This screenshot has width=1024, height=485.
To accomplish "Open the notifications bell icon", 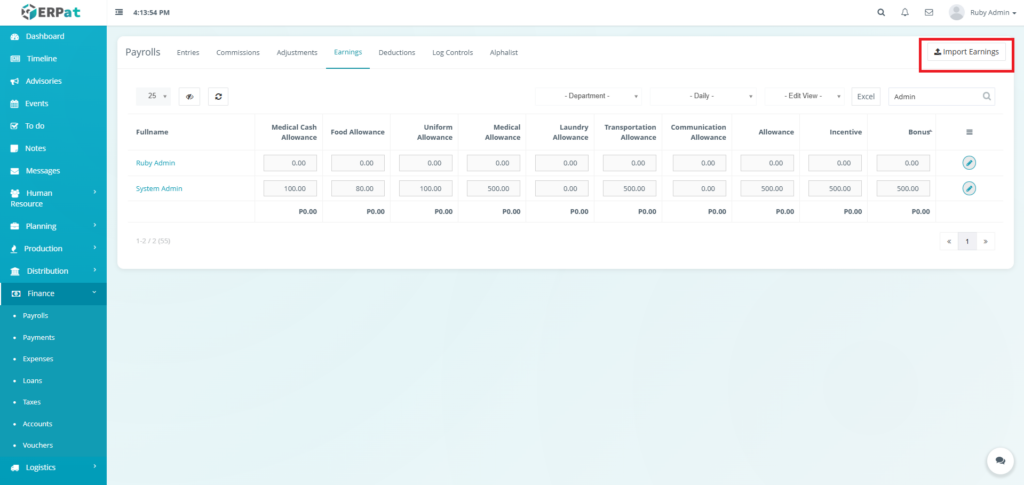I will 905,13.
